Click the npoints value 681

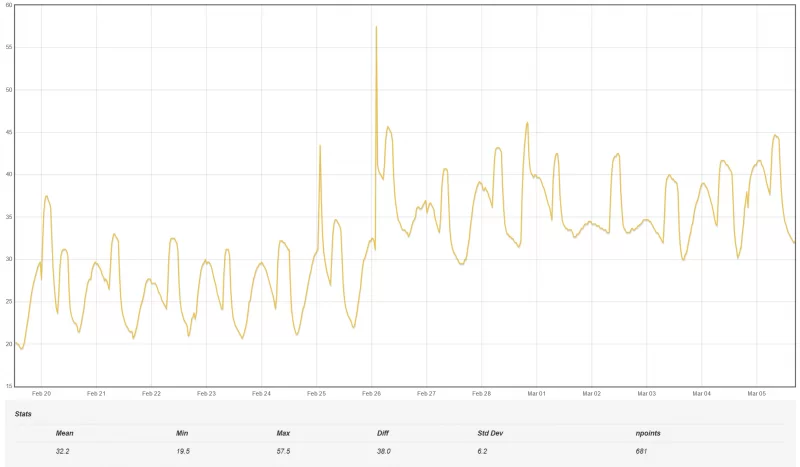tap(641, 452)
